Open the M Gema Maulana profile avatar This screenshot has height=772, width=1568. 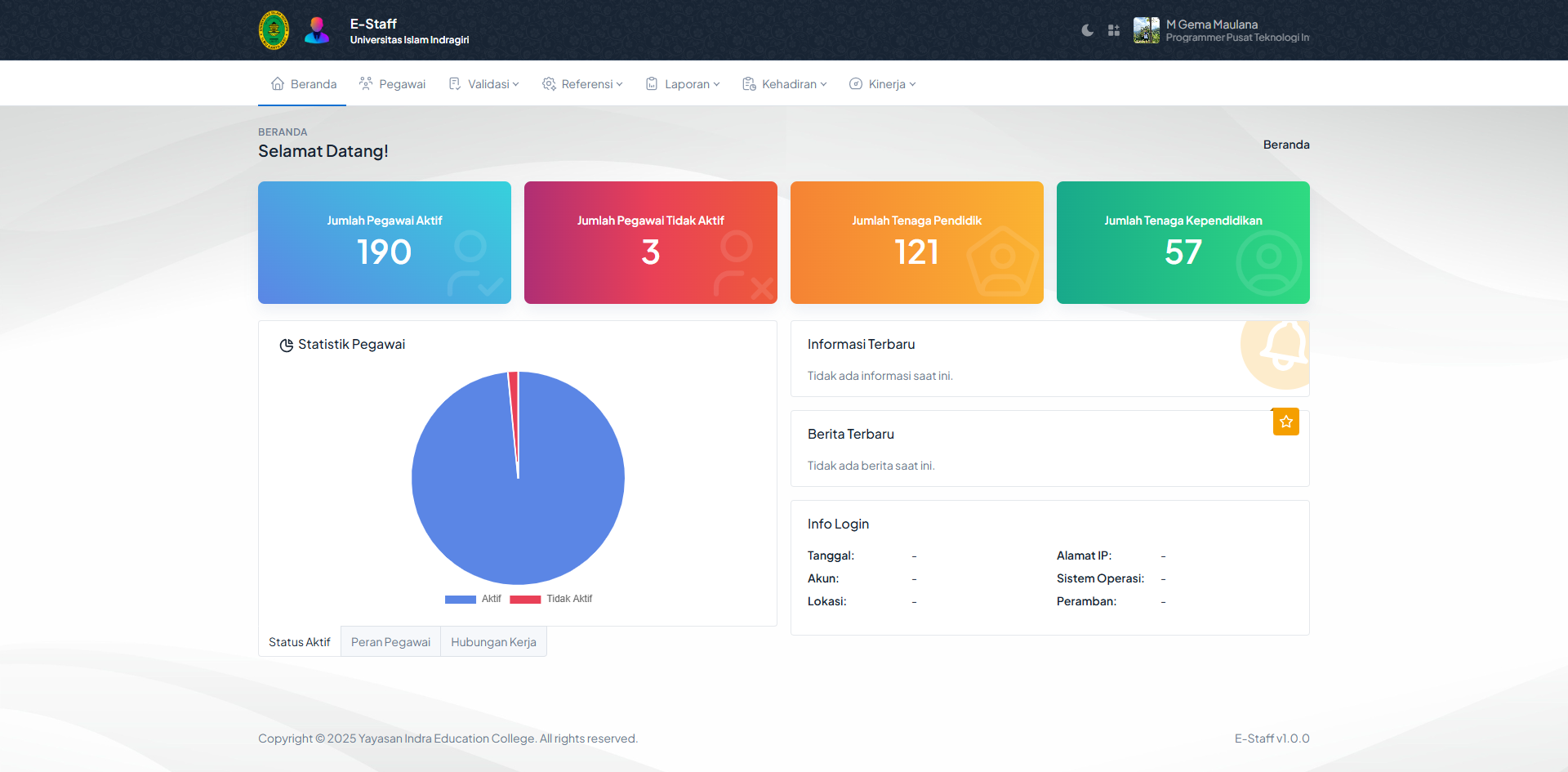tap(1146, 30)
